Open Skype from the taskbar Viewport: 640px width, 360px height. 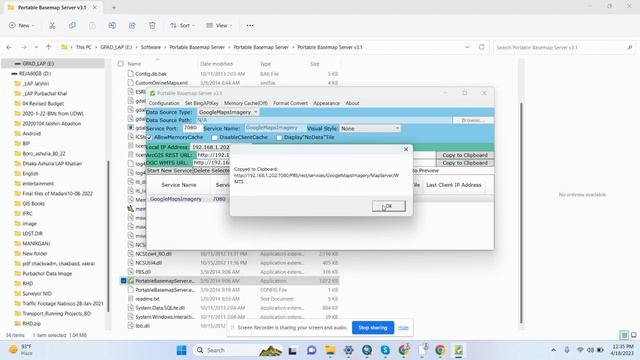point(385,350)
